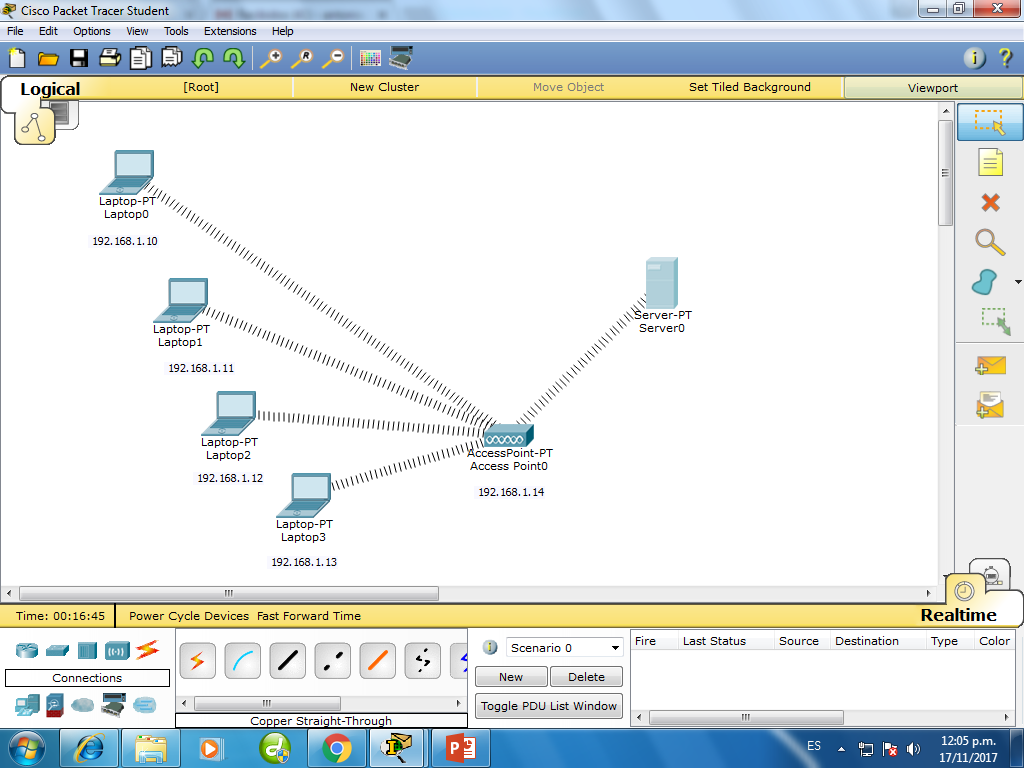
Task: Pick automatic connection type cable
Action: pyautogui.click(x=197, y=661)
